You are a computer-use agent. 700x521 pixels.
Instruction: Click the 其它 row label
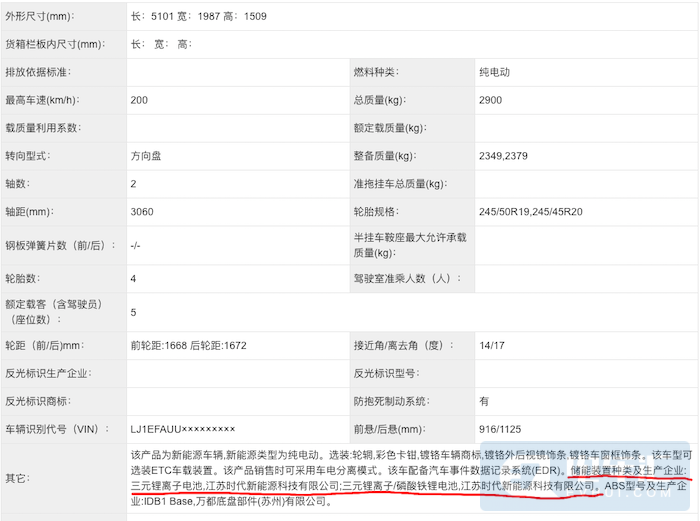pyautogui.click(x=18, y=478)
